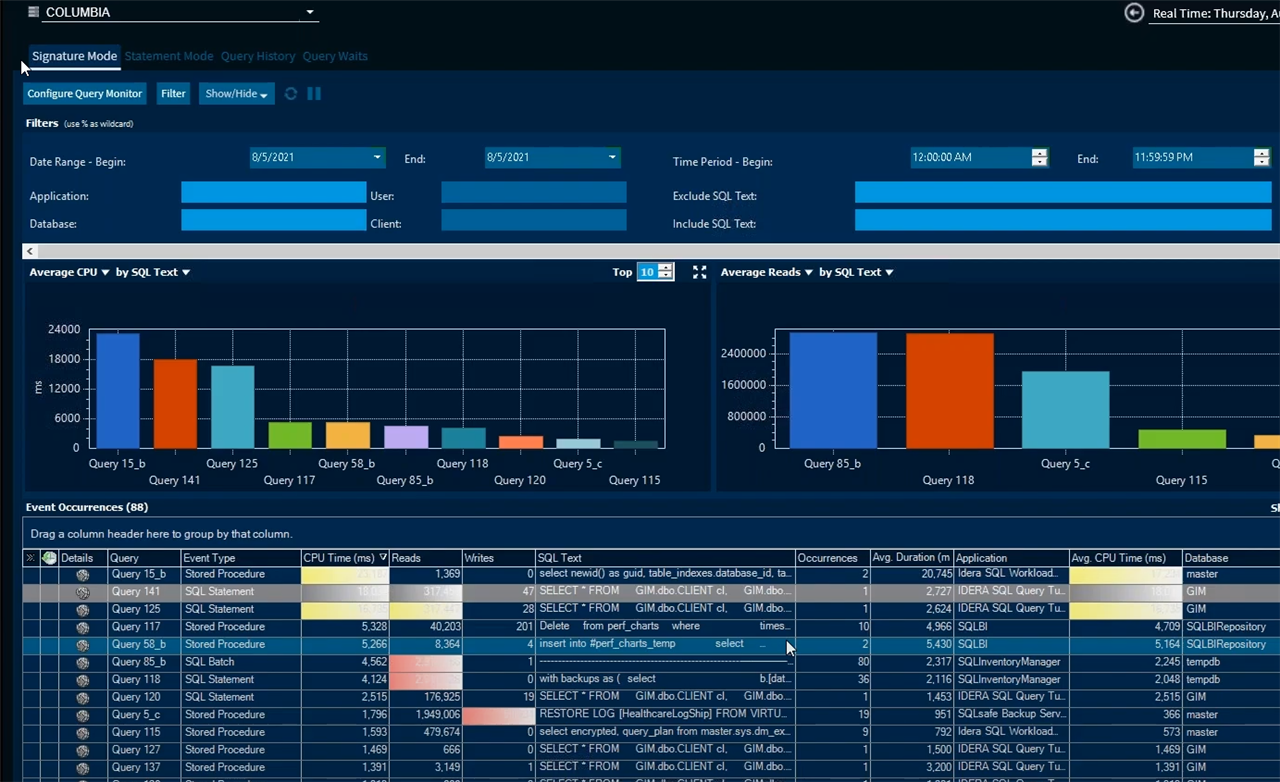Viewport: 1280px width, 782px height.
Task: Open the Query History tab
Action: 258,56
